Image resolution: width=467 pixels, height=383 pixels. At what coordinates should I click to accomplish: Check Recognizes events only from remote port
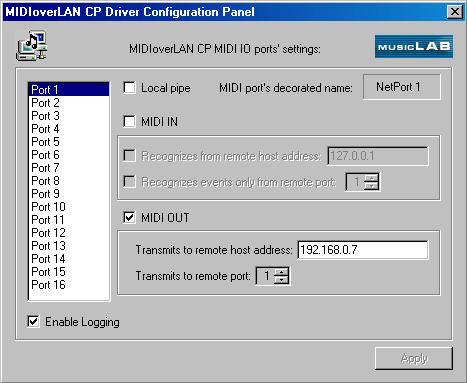point(129,182)
